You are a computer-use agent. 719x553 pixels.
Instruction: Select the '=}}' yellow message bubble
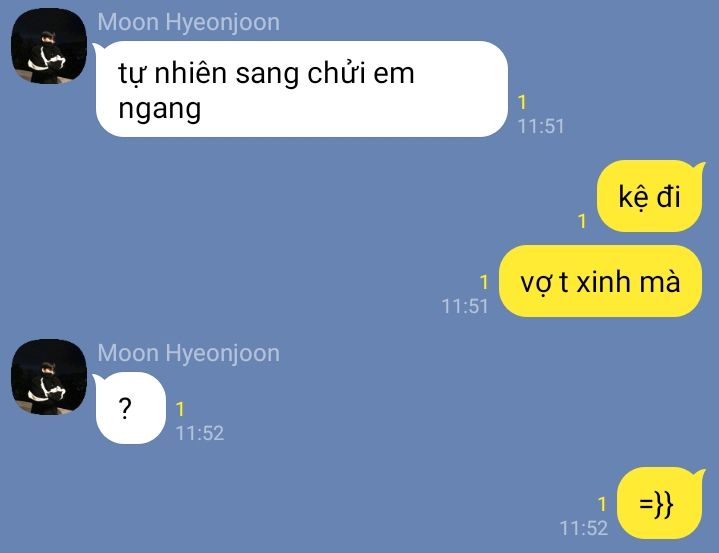[660, 503]
